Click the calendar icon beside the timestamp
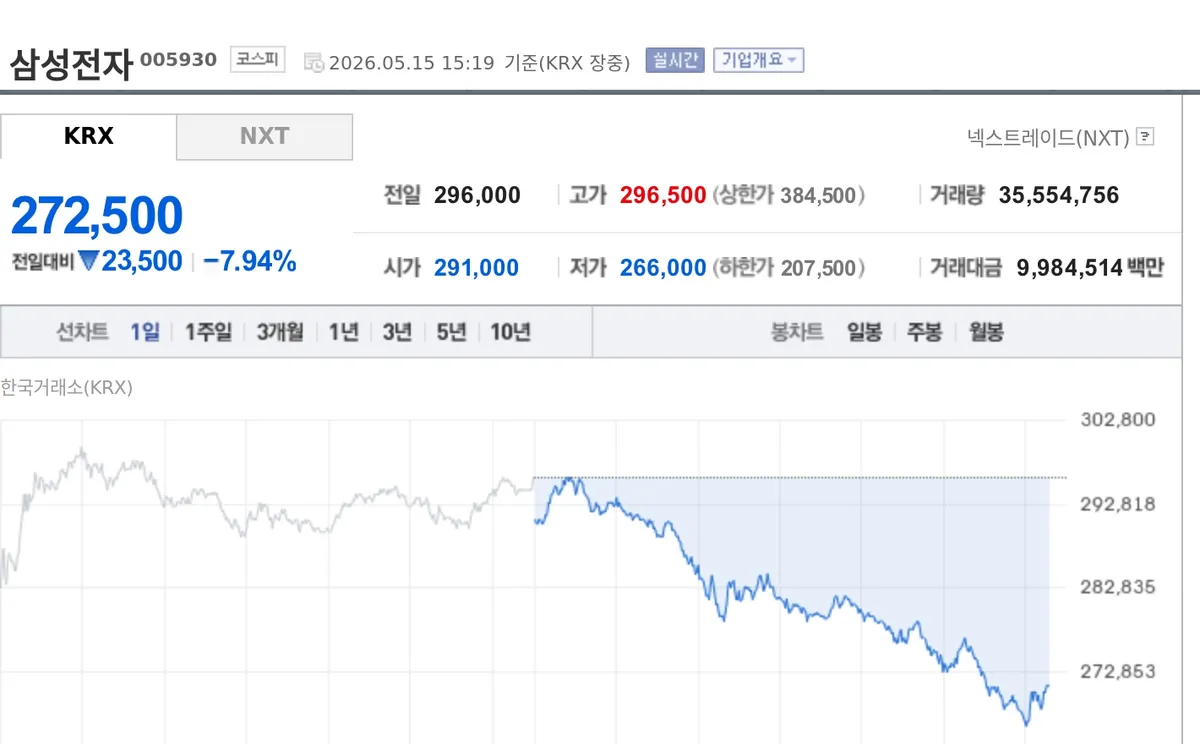The width and height of the screenshot is (1200, 744). tap(313, 62)
